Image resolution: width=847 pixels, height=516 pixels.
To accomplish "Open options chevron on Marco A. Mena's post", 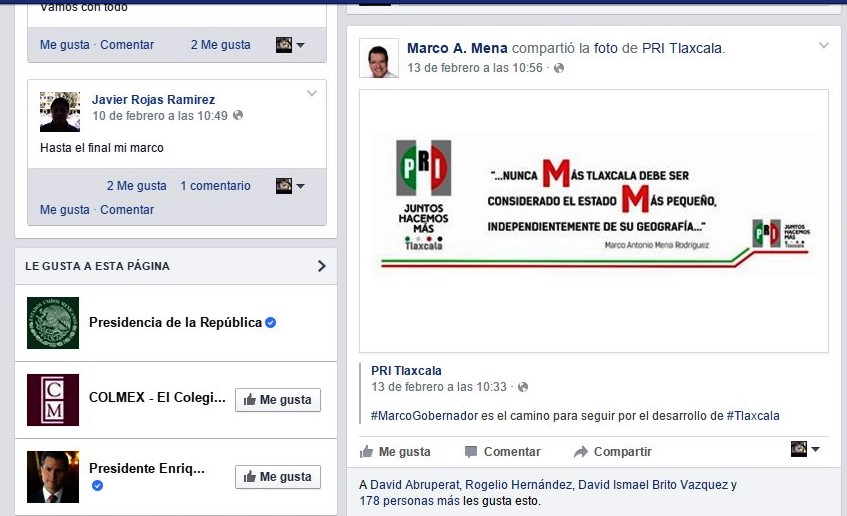I will tap(823, 45).
